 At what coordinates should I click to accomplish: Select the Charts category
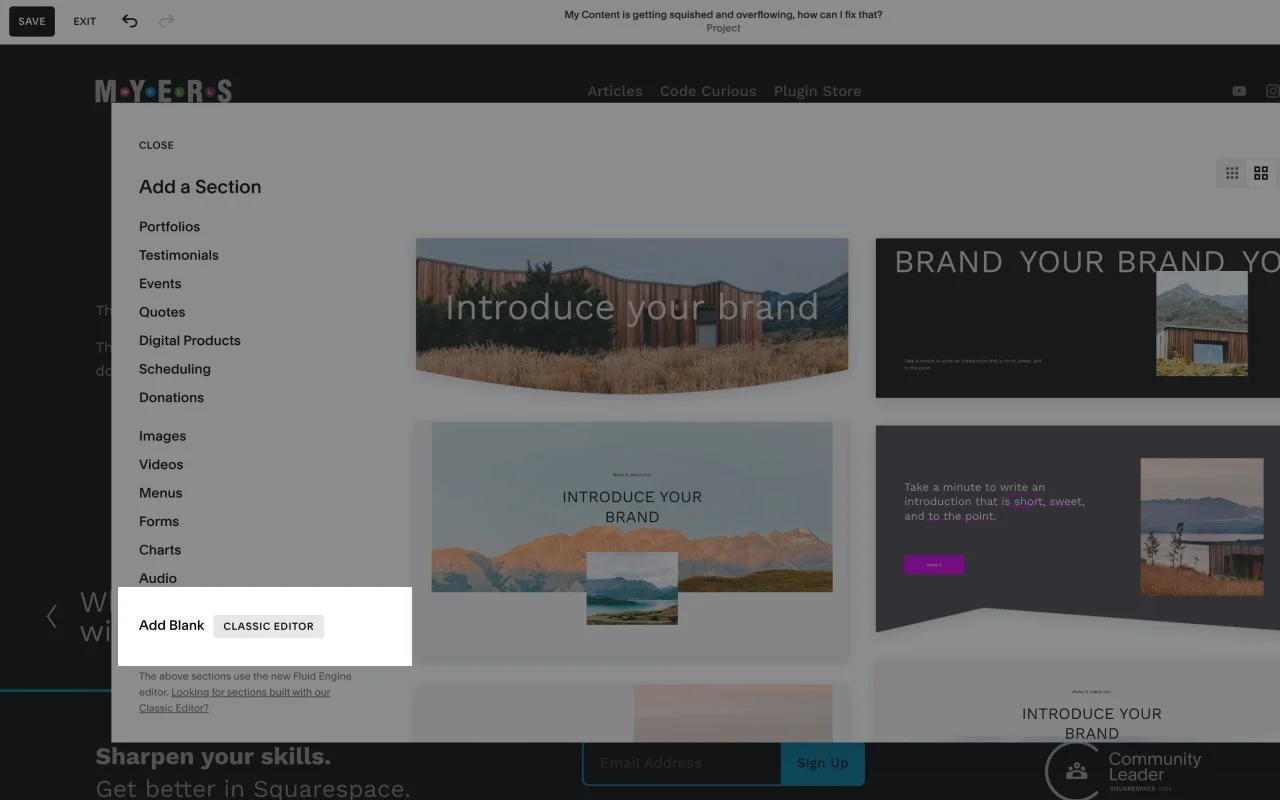click(160, 550)
